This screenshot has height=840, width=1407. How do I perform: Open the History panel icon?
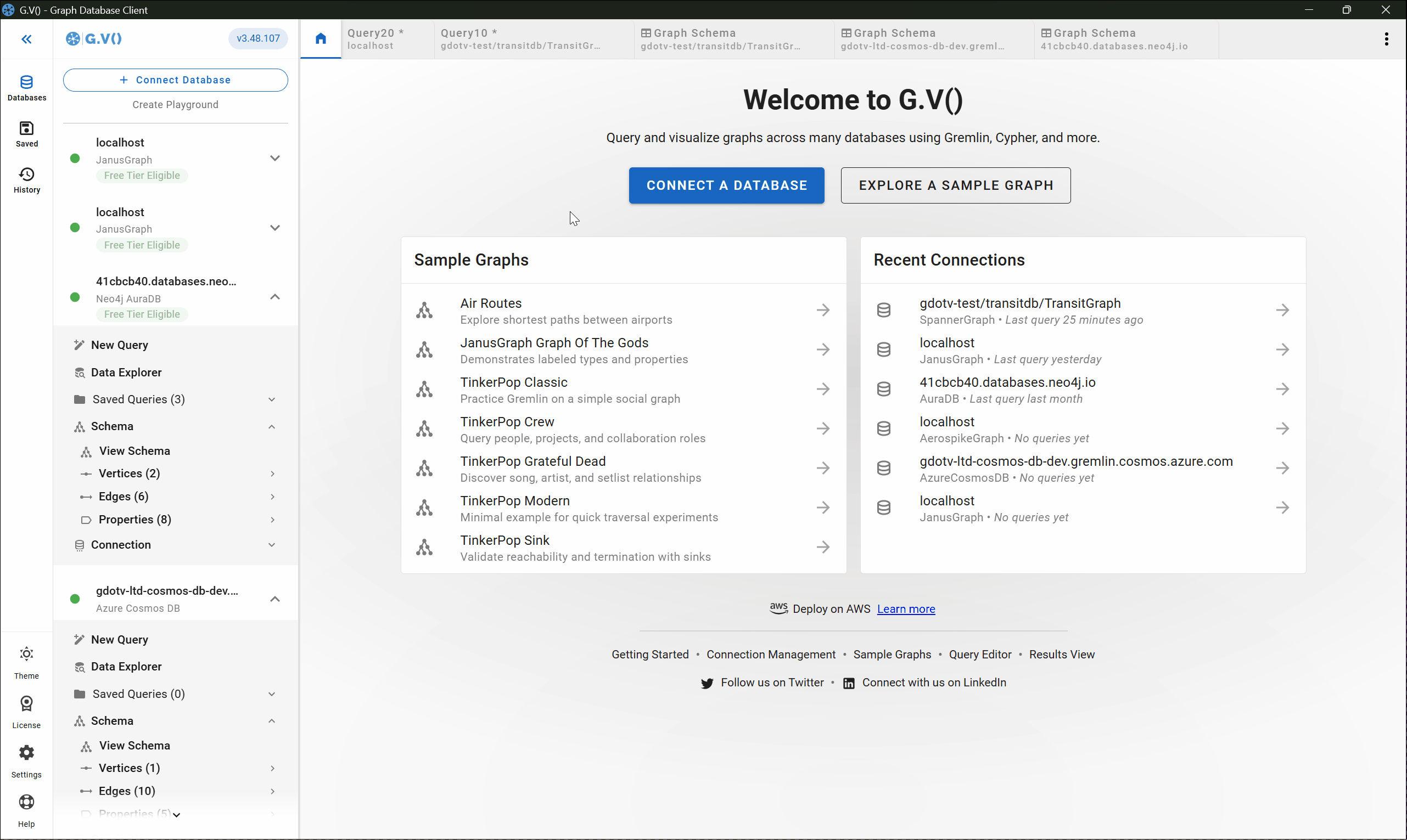point(26,180)
